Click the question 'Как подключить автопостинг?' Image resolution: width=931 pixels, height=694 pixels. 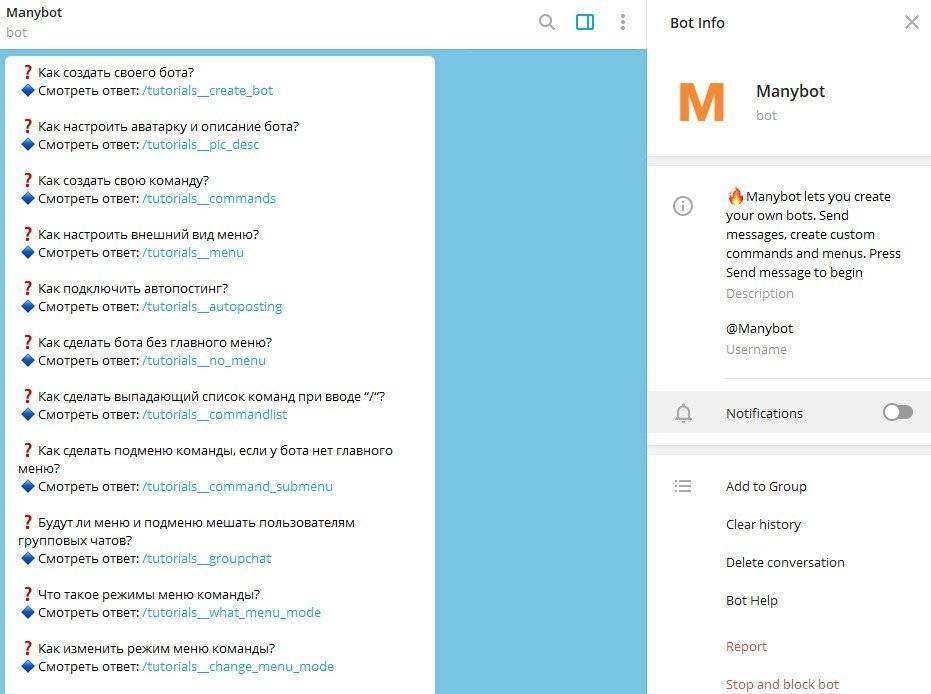coord(133,289)
